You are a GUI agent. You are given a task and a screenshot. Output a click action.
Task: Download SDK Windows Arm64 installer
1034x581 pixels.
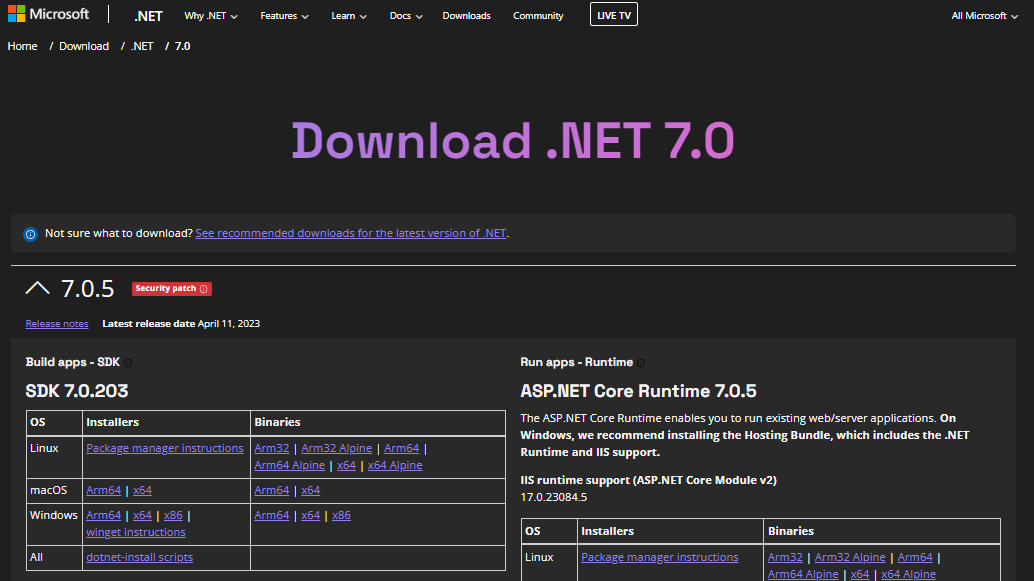[x=104, y=516]
